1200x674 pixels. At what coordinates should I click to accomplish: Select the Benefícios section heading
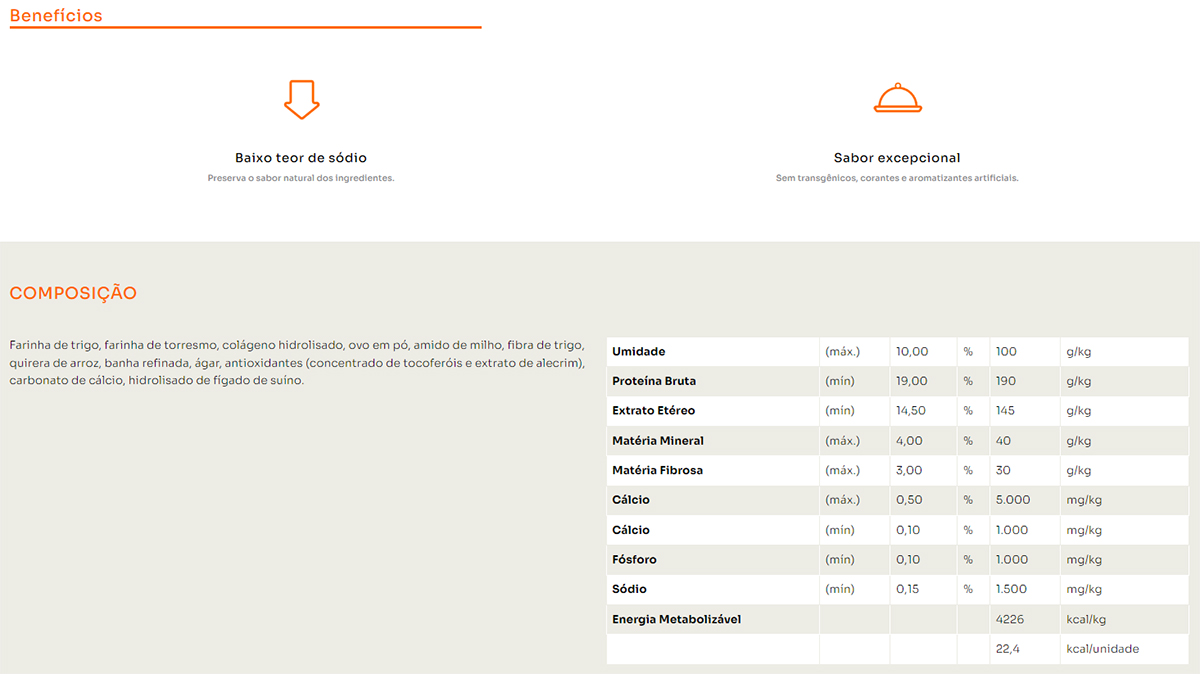coord(56,15)
